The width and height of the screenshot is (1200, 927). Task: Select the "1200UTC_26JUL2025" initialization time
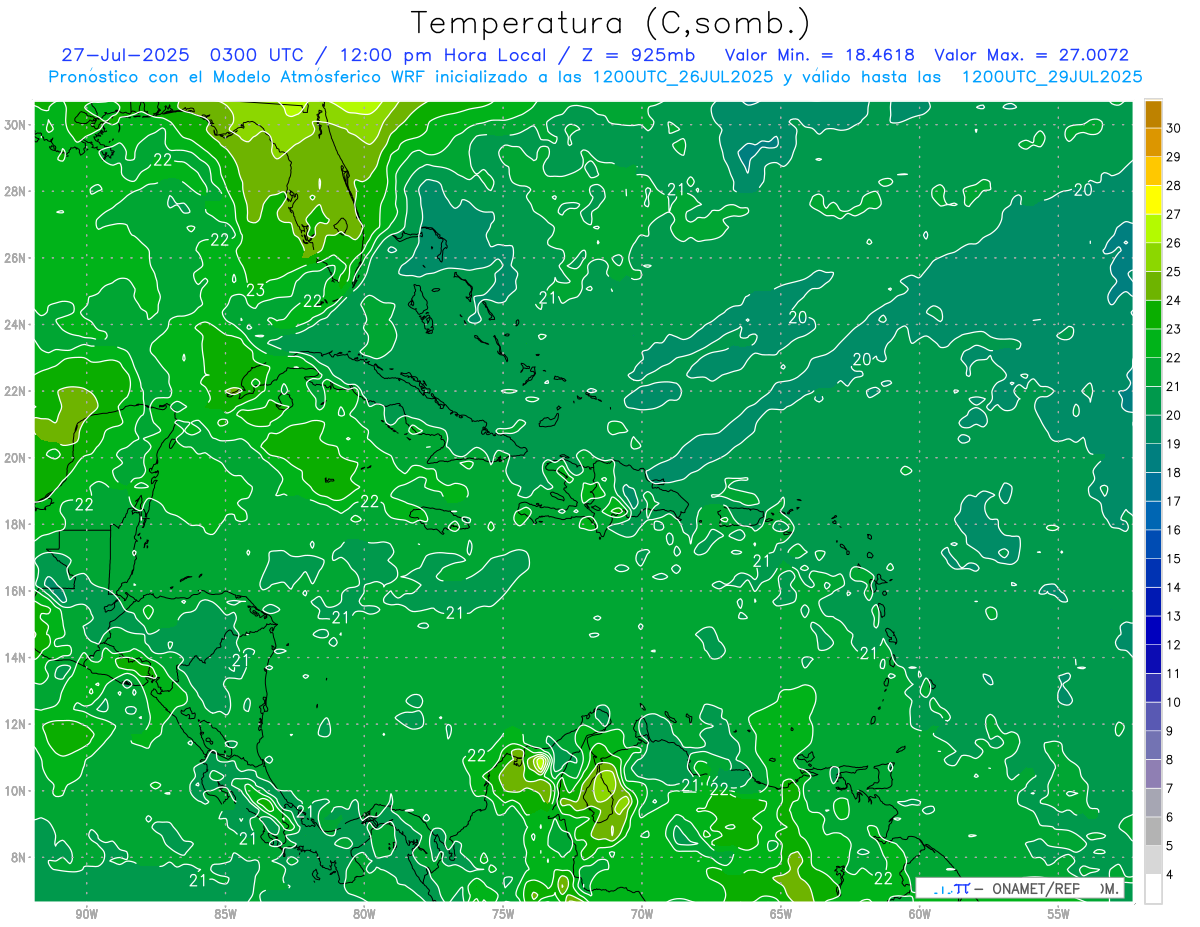(x=682, y=77)
